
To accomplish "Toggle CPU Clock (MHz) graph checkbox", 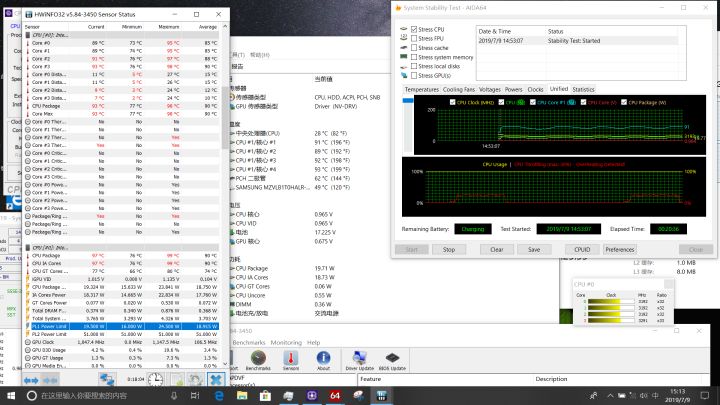I will [453, 102].
